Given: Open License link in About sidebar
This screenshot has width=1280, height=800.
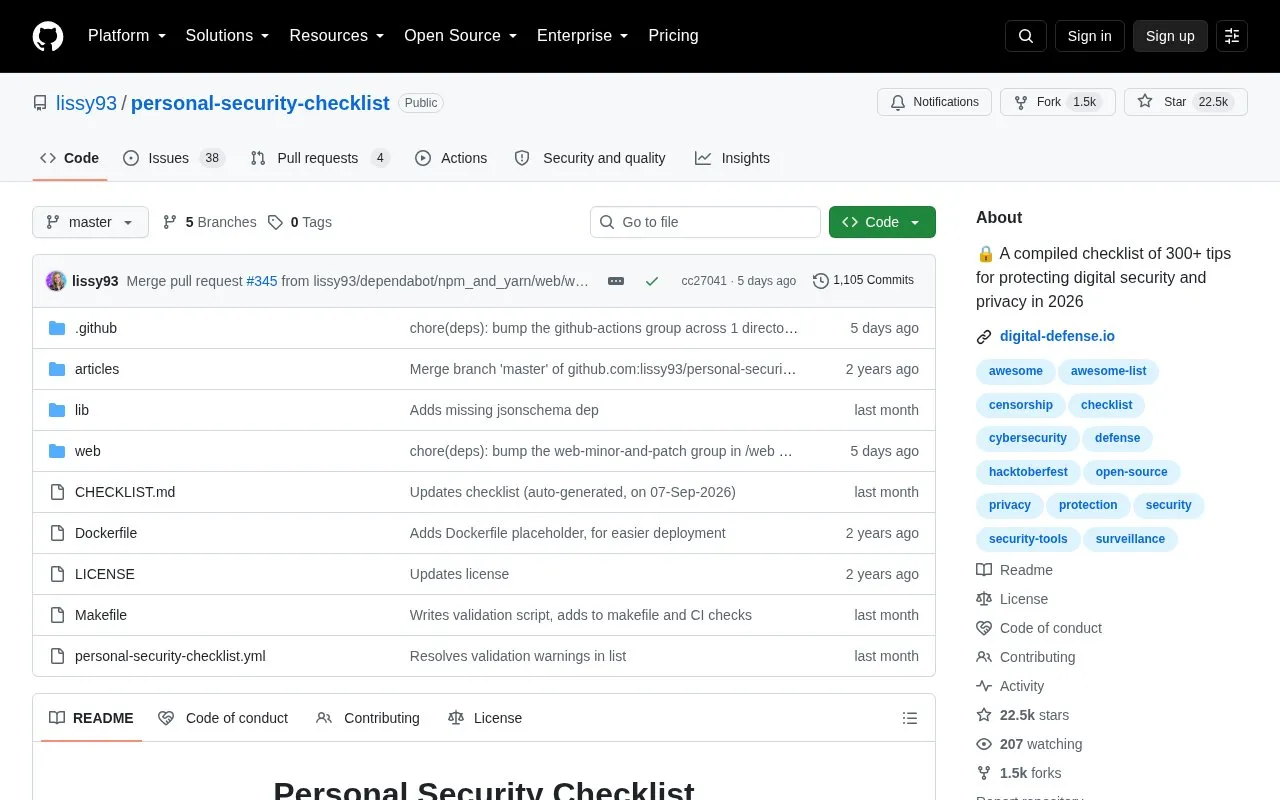Looking at the screenshot, I should [1012, 599].
